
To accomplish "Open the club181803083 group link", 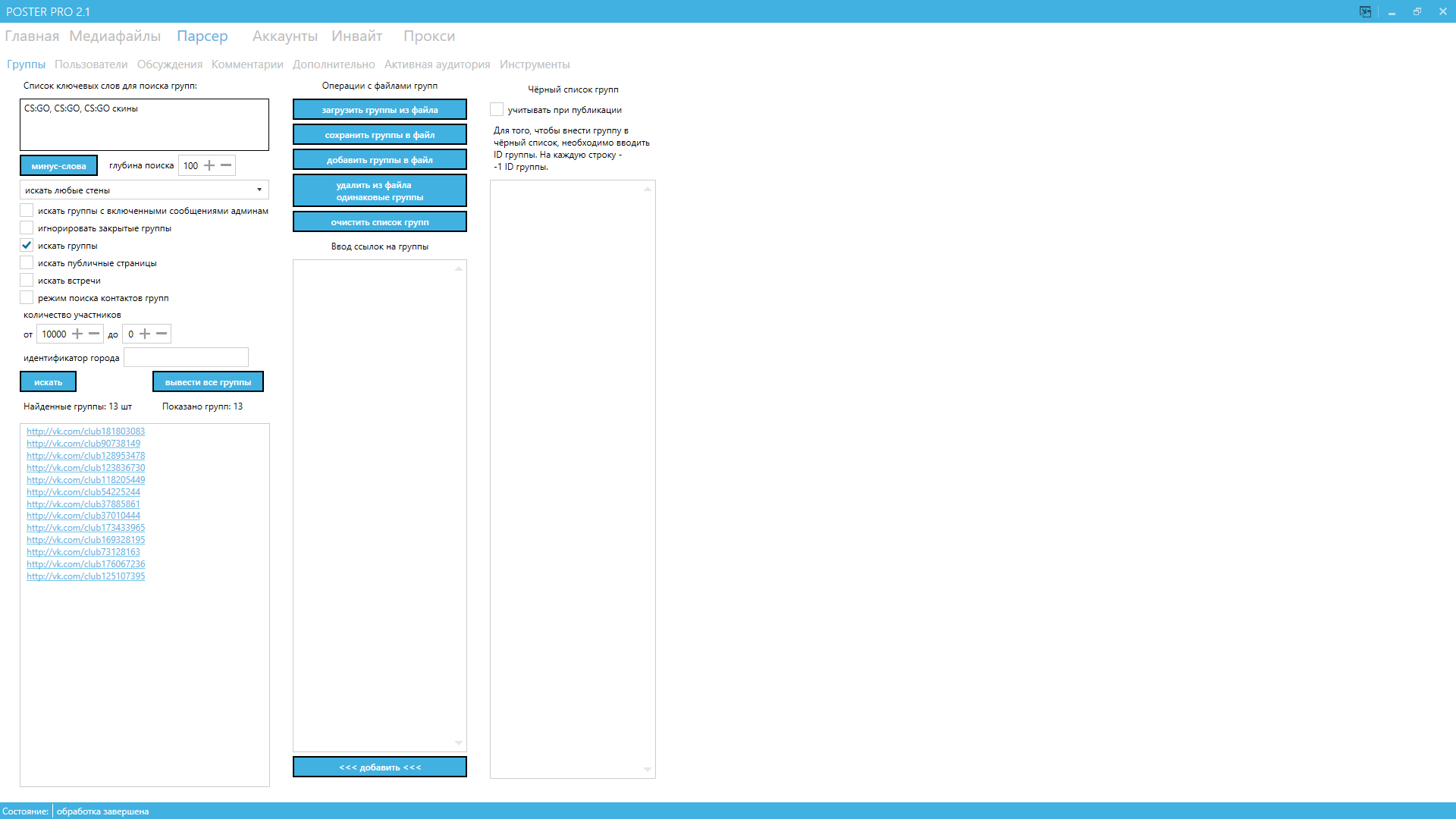I will tap(86, 431).
